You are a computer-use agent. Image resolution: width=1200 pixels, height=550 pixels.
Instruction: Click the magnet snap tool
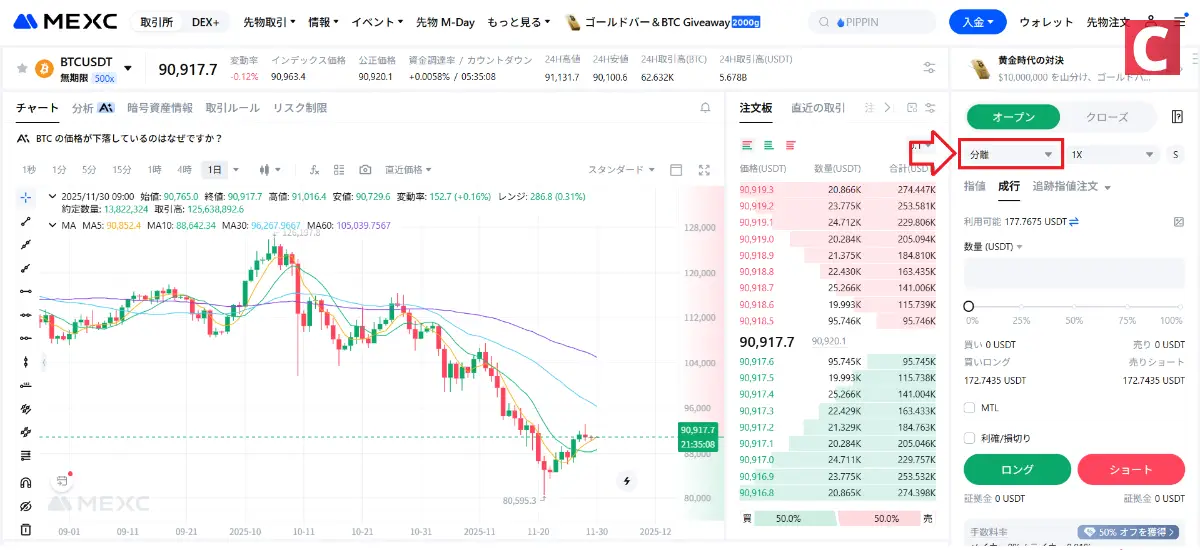[26, 482]
